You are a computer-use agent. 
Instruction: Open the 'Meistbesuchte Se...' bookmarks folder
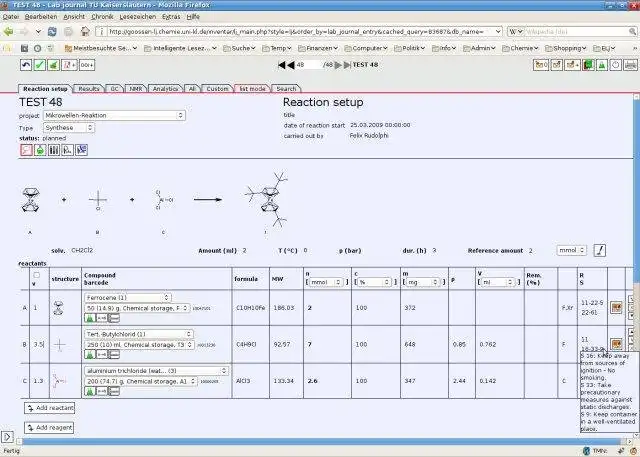pos(101,48)
